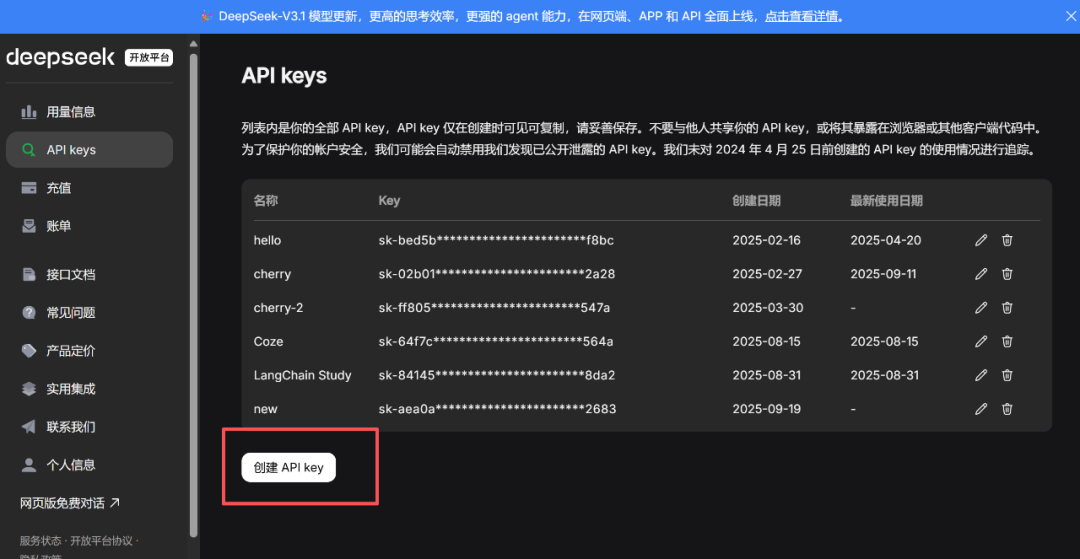Viewport: 1080px width, 559px height.
Task: Click the 创建 API key button
Action: [x=289, y=467]
